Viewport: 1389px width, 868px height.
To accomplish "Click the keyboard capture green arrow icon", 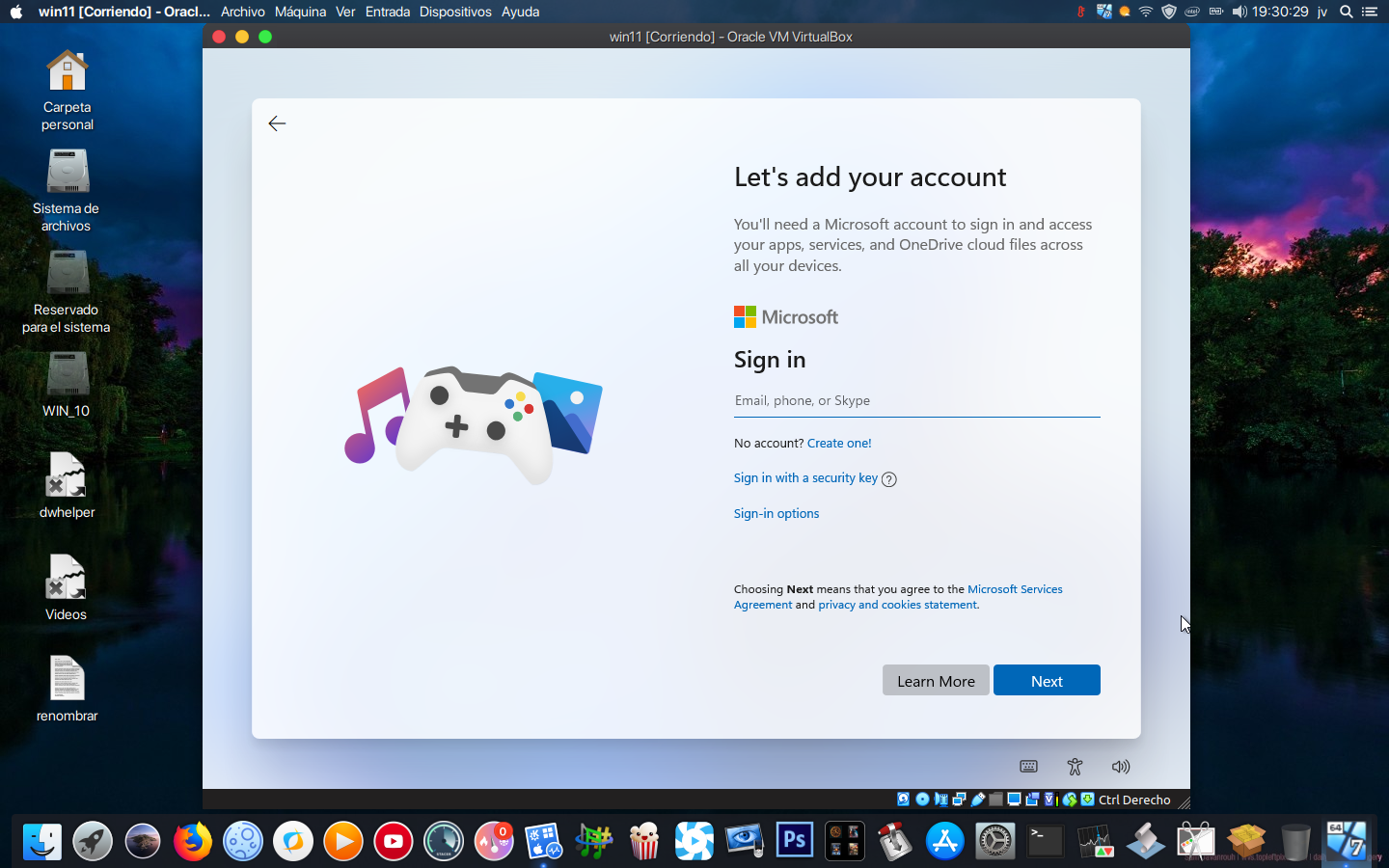I will point(1088,800).
